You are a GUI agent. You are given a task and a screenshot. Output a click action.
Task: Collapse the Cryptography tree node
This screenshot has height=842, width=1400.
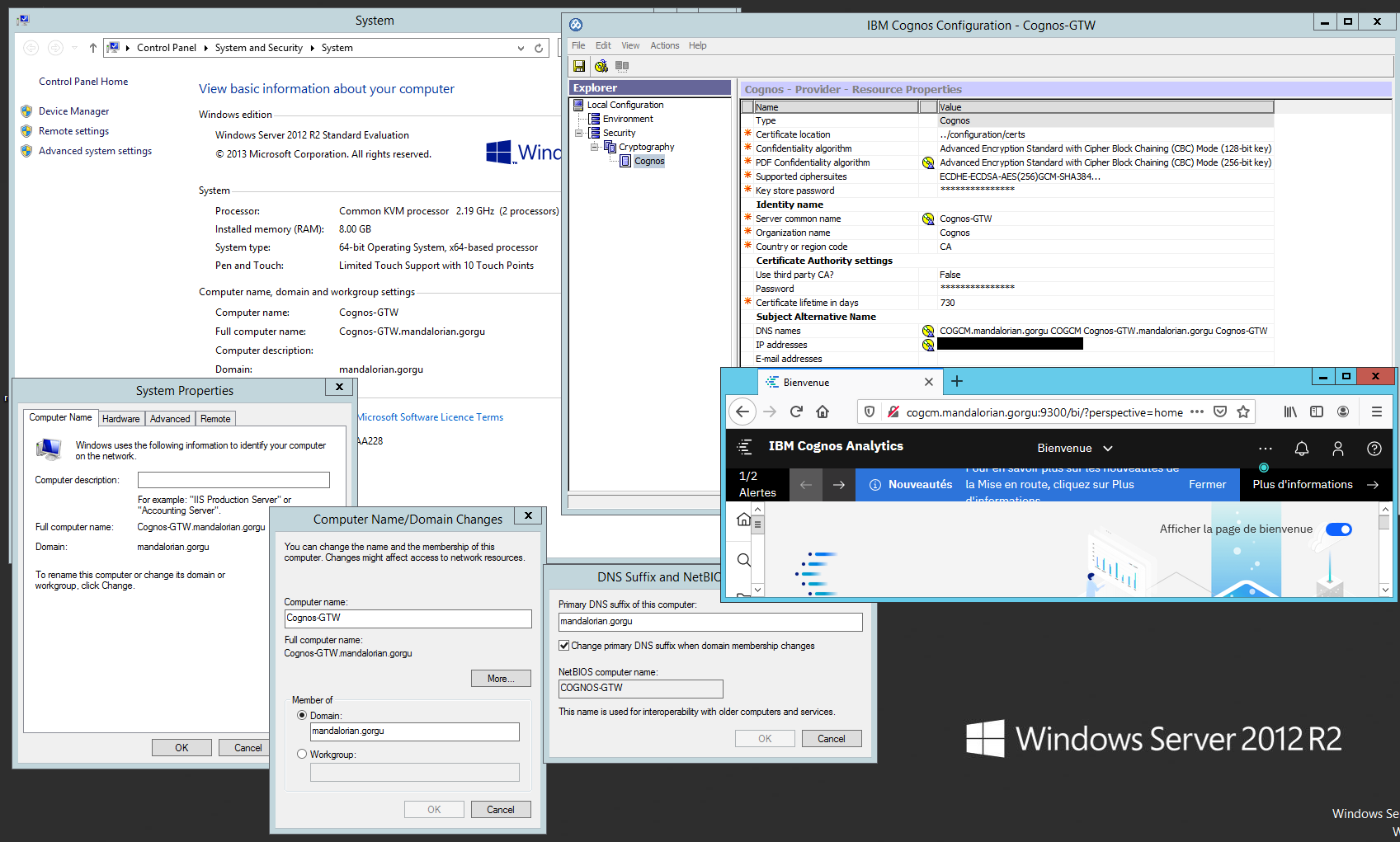(594, 147)
